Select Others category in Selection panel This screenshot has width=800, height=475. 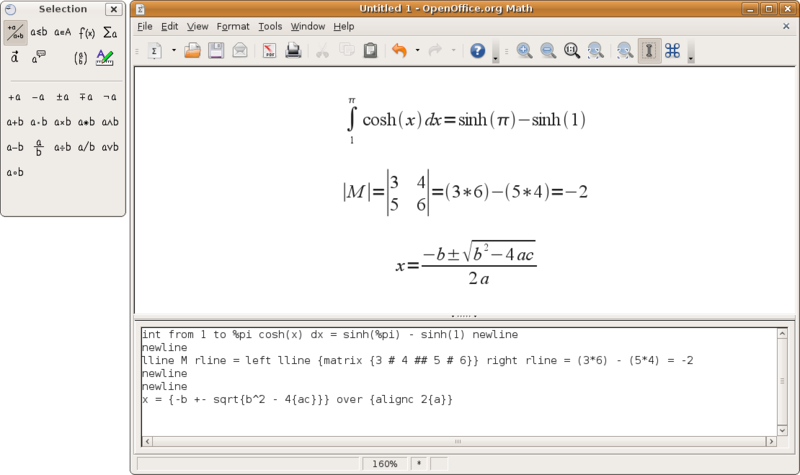coord(39,57)
